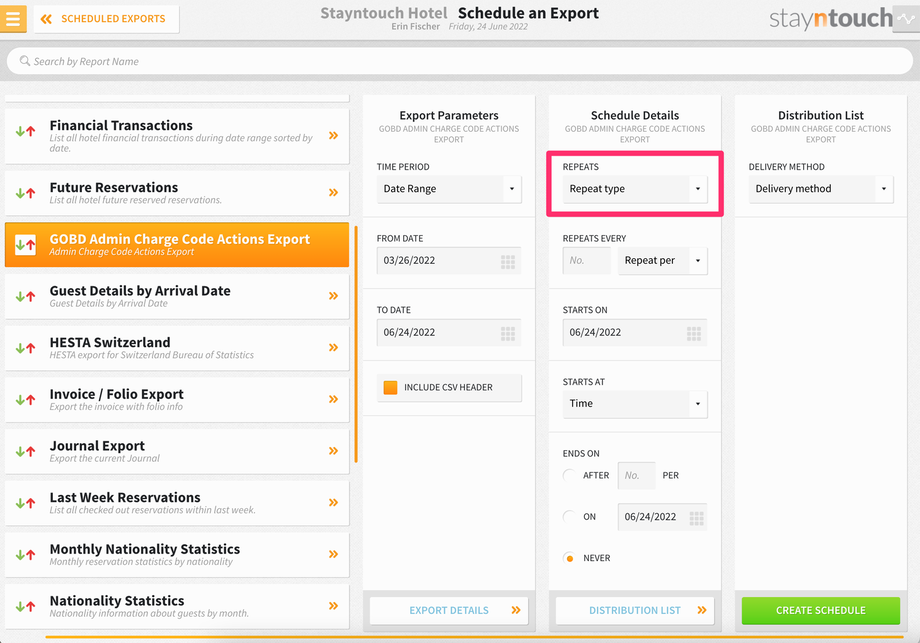This screenshot has width=920, height=643.
Task: Open Invoice / Folio Export chevron
Action: 333,399
